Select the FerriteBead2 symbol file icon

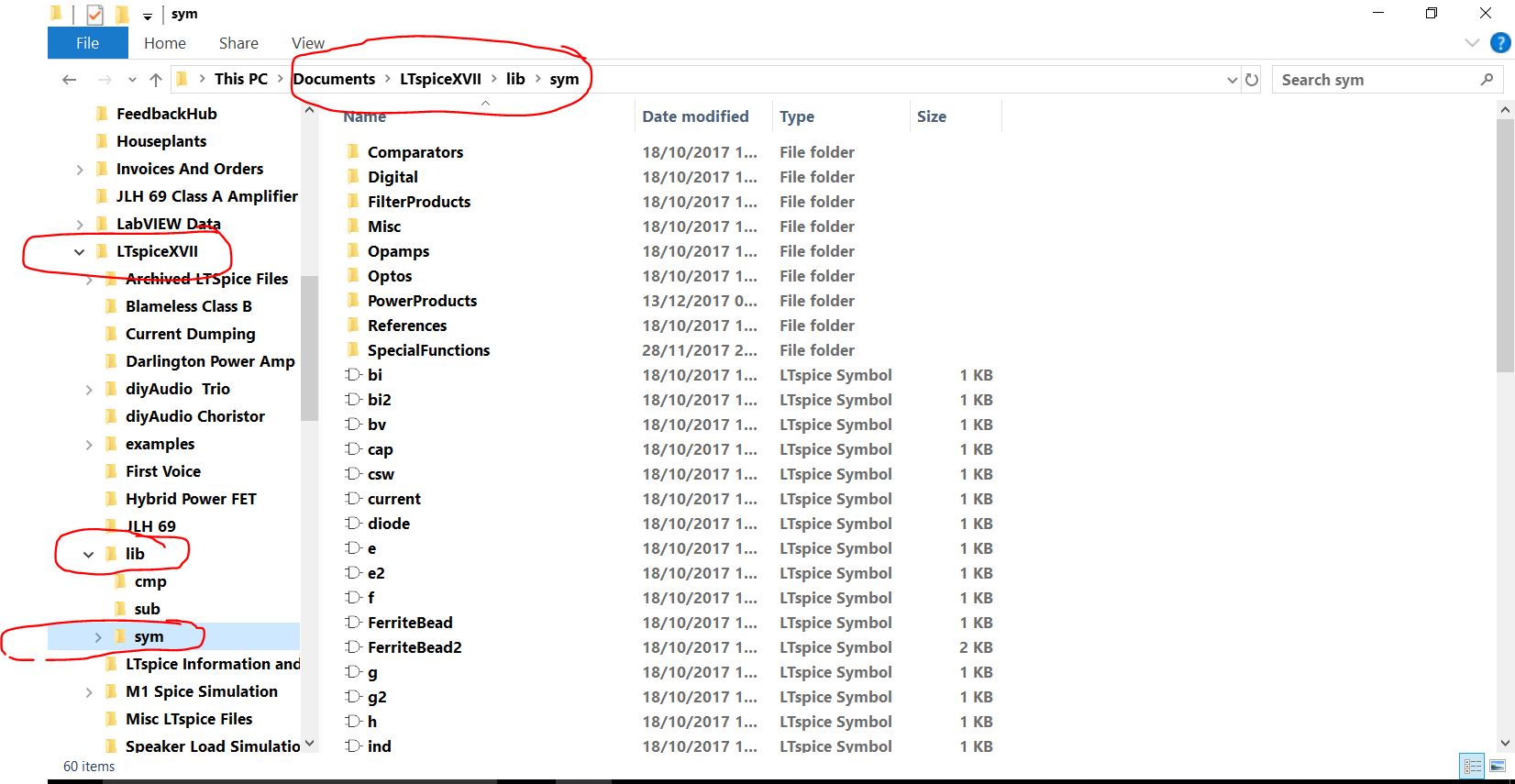353,646
